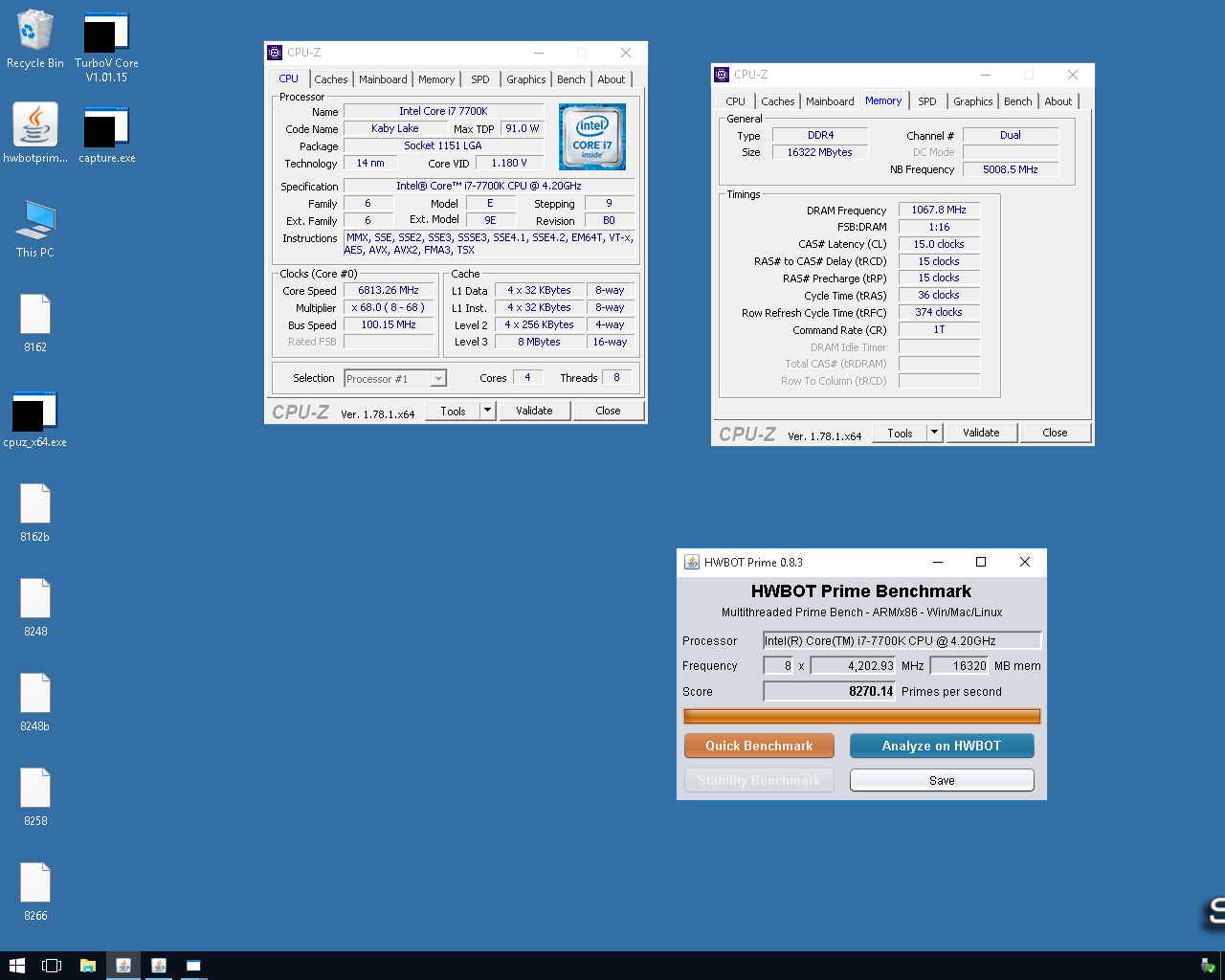This screenshot has width=1225, height=980.
Task: Click the system tray security icon
Action: click(1208, 966)
